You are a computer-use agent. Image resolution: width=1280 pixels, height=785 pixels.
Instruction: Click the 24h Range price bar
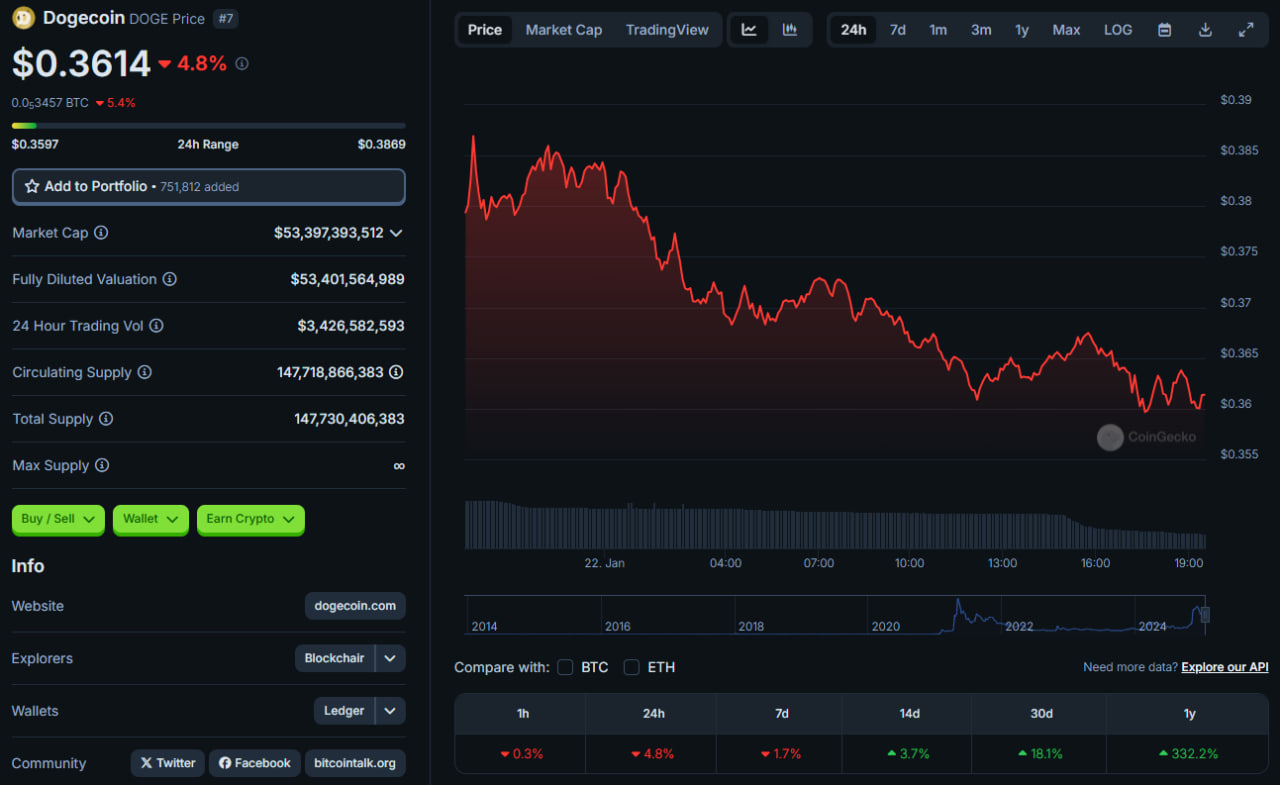click(x=209, y=126)
